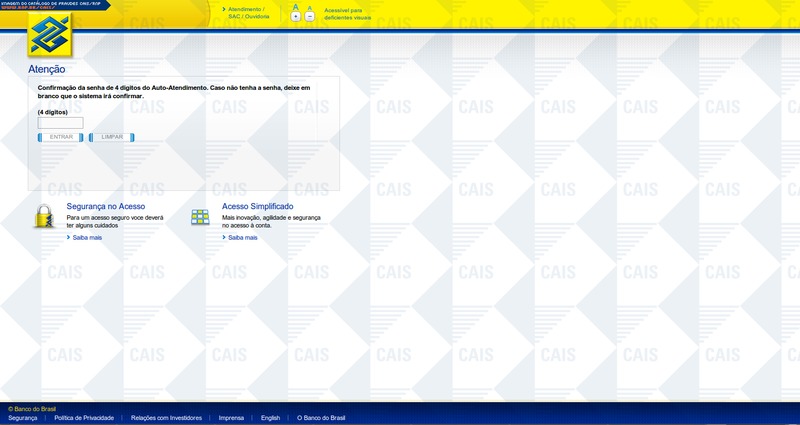
Task: Decrease font size with minus button
Action: [x=309, y=17]
